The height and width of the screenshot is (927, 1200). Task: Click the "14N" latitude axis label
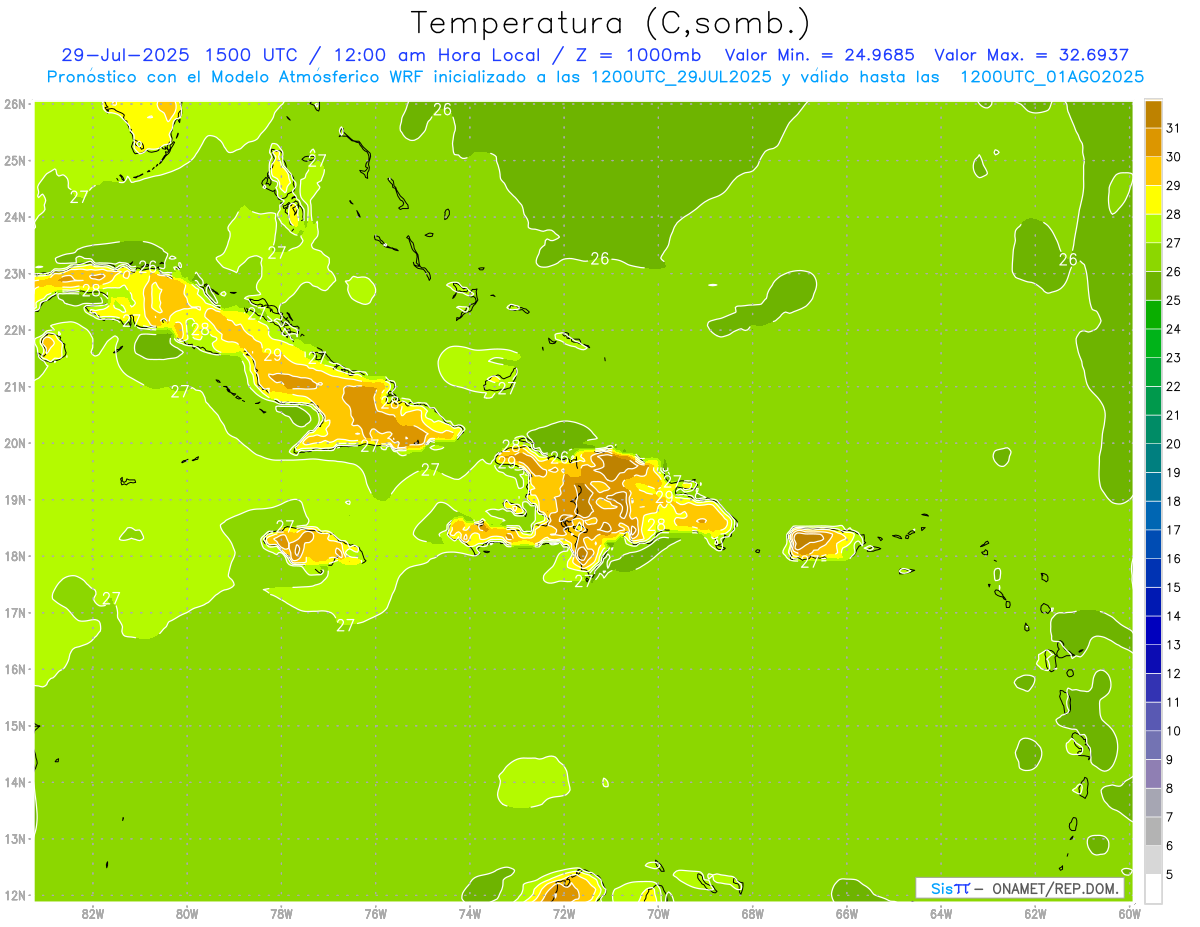(14, 781)
